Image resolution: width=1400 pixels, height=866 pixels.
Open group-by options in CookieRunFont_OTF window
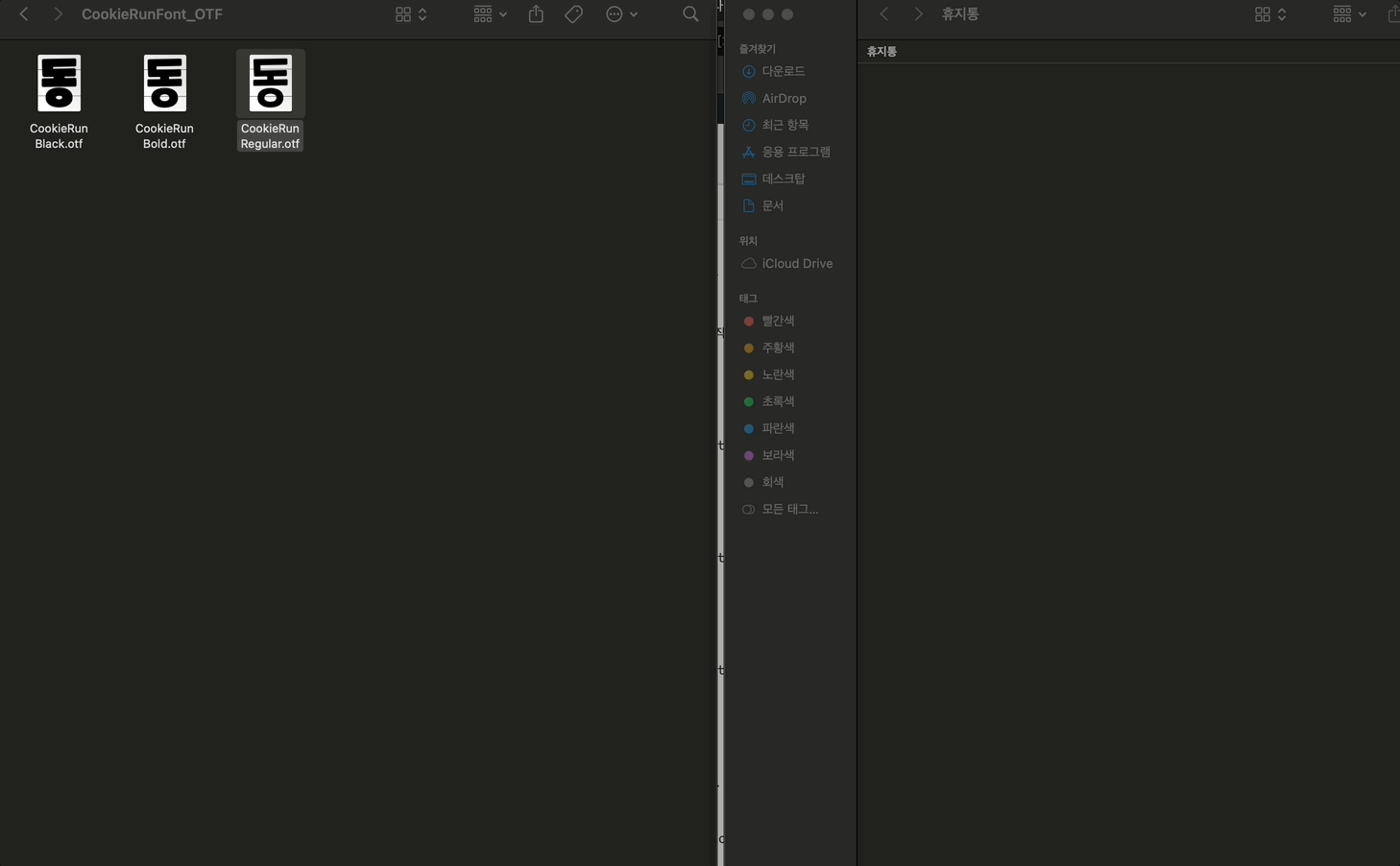coord(490,14)
